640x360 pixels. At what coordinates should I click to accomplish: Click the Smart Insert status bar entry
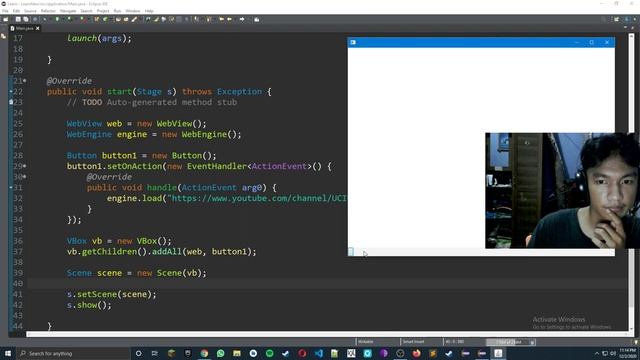pyautogui.click(x=413, y=342)
